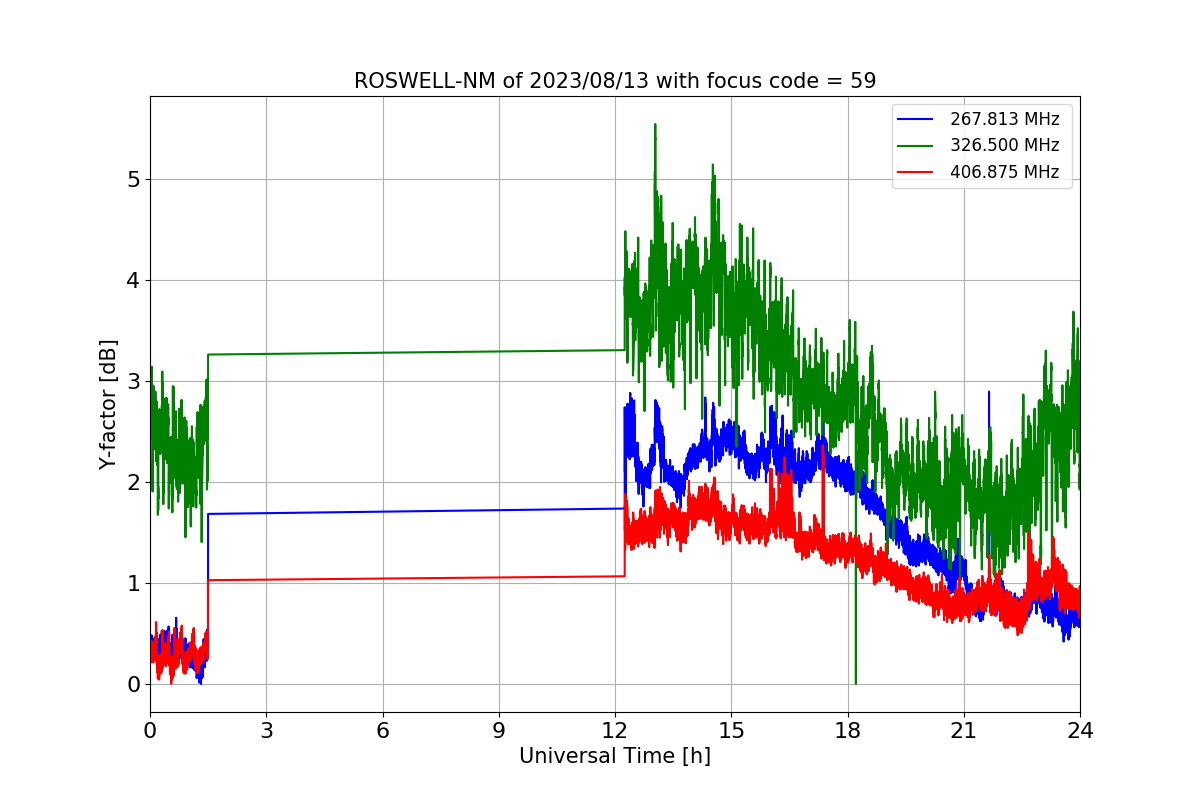Click x-axis tick label '24'

click(x=1080, y=731)
